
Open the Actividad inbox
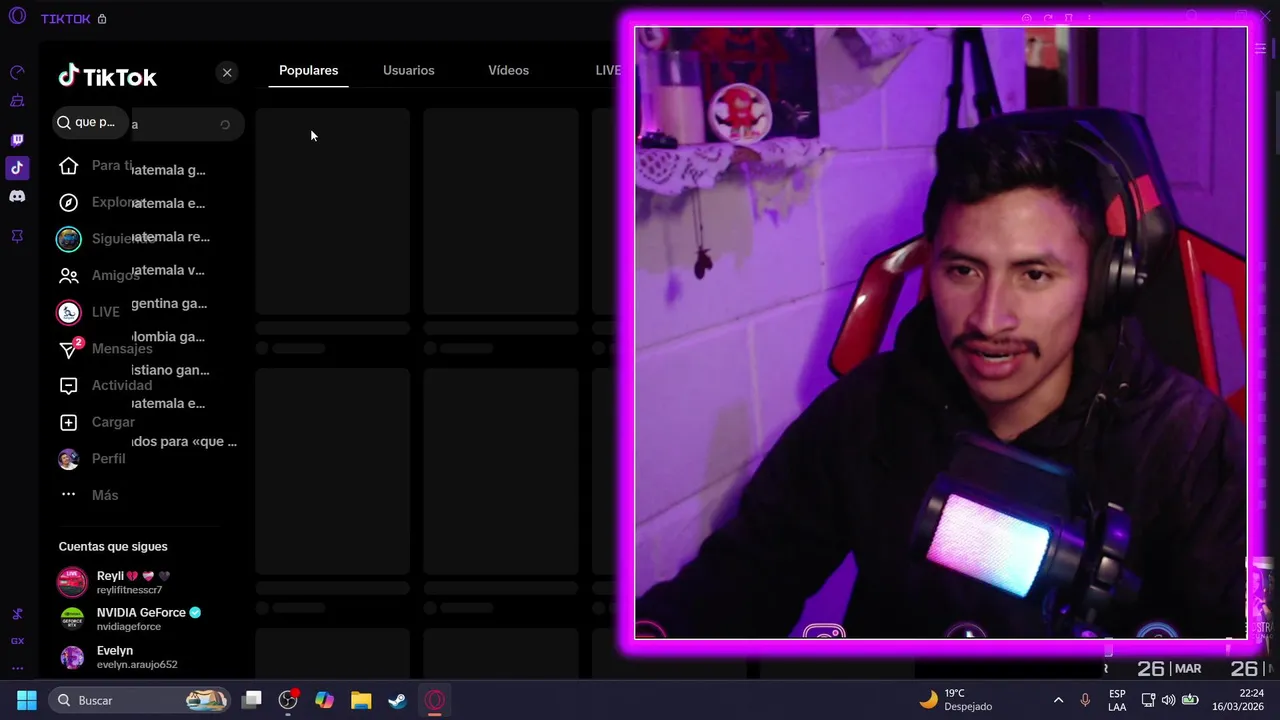[104, 386]
